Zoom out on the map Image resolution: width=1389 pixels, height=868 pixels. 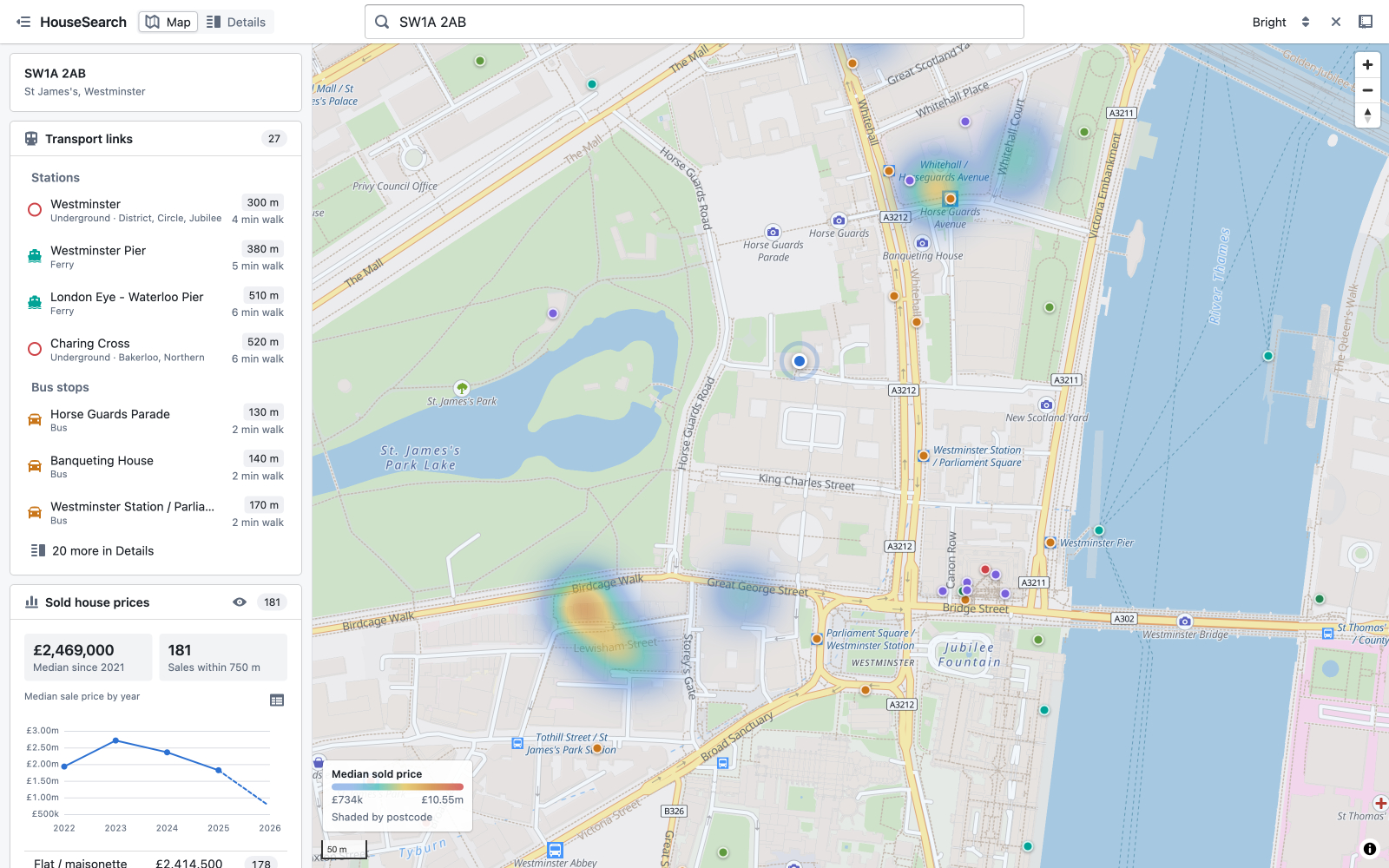(x=1367, y=90)
